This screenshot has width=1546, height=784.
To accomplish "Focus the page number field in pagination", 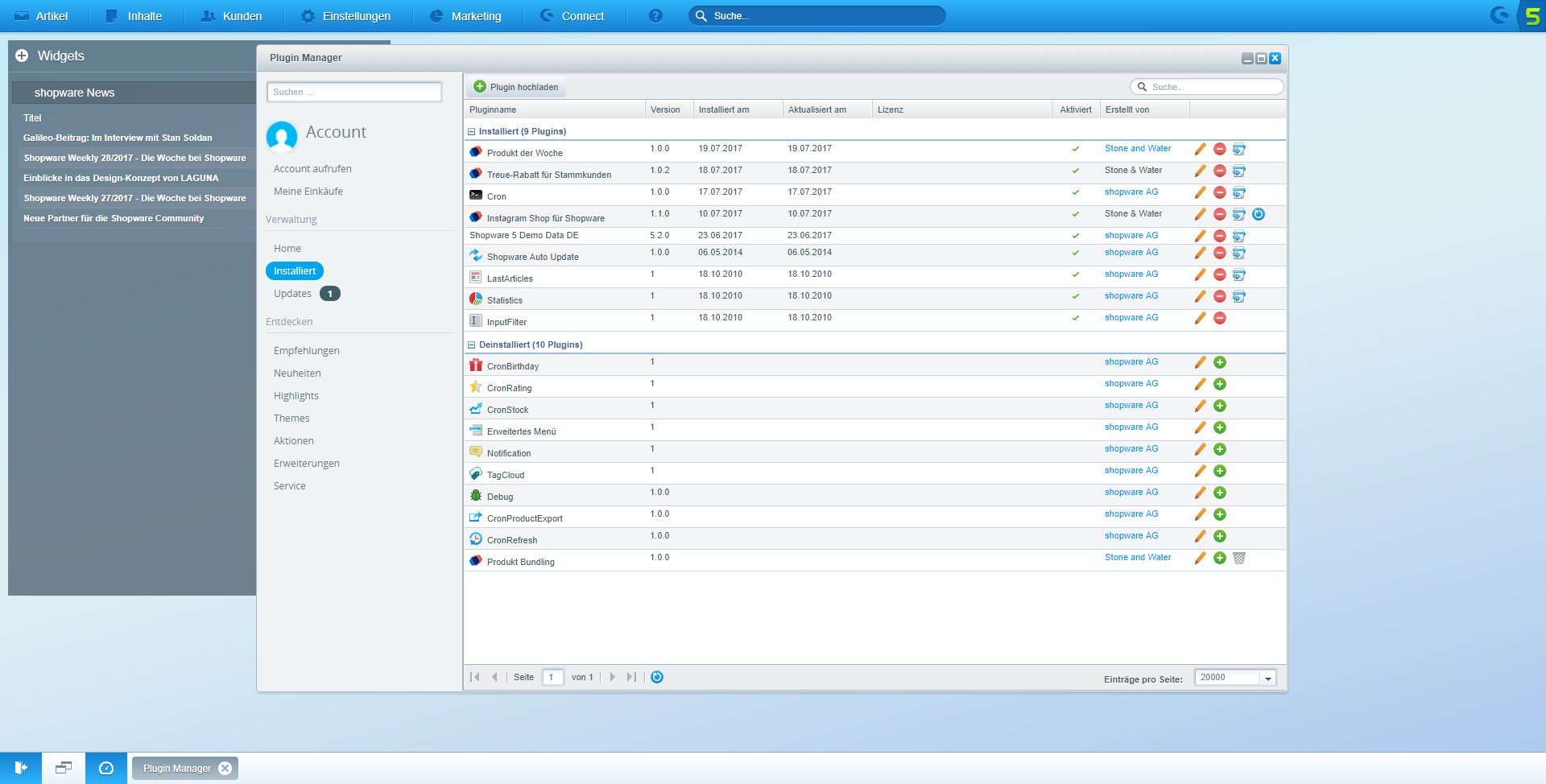I will pos(552,677).
